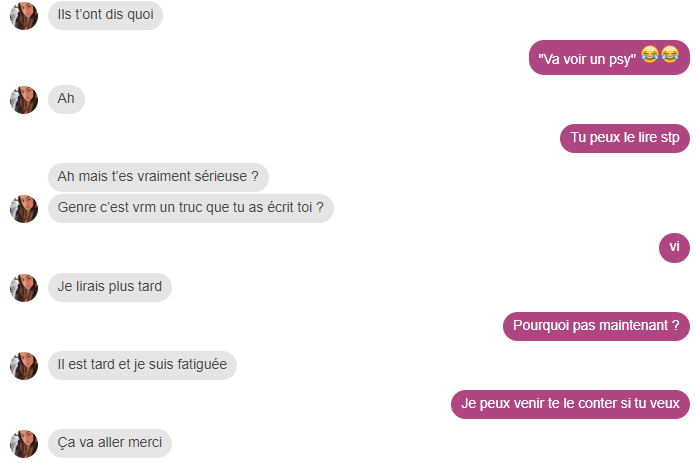Screen dimensions: 696x463
Task: Click the avatar beside "Il est tard et je suis fatiguée"
Action: 24,366
